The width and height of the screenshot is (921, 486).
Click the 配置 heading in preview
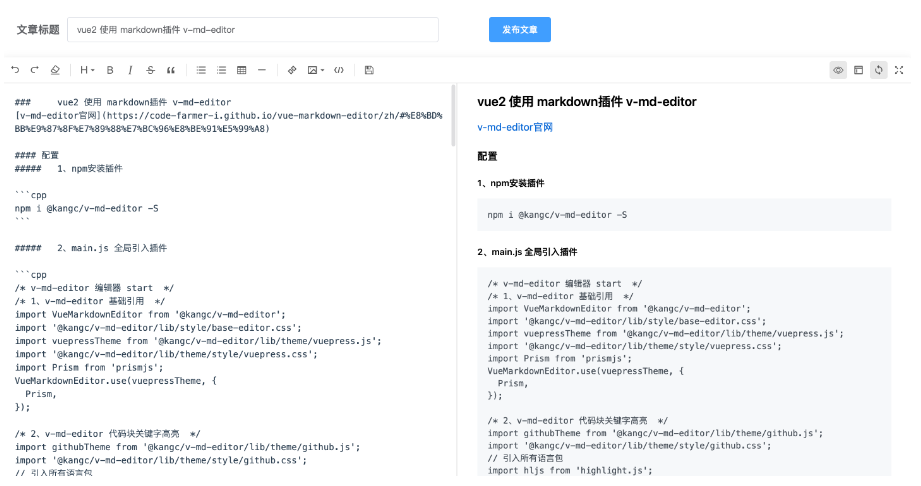pyautogui.click(x=488, y=156)
